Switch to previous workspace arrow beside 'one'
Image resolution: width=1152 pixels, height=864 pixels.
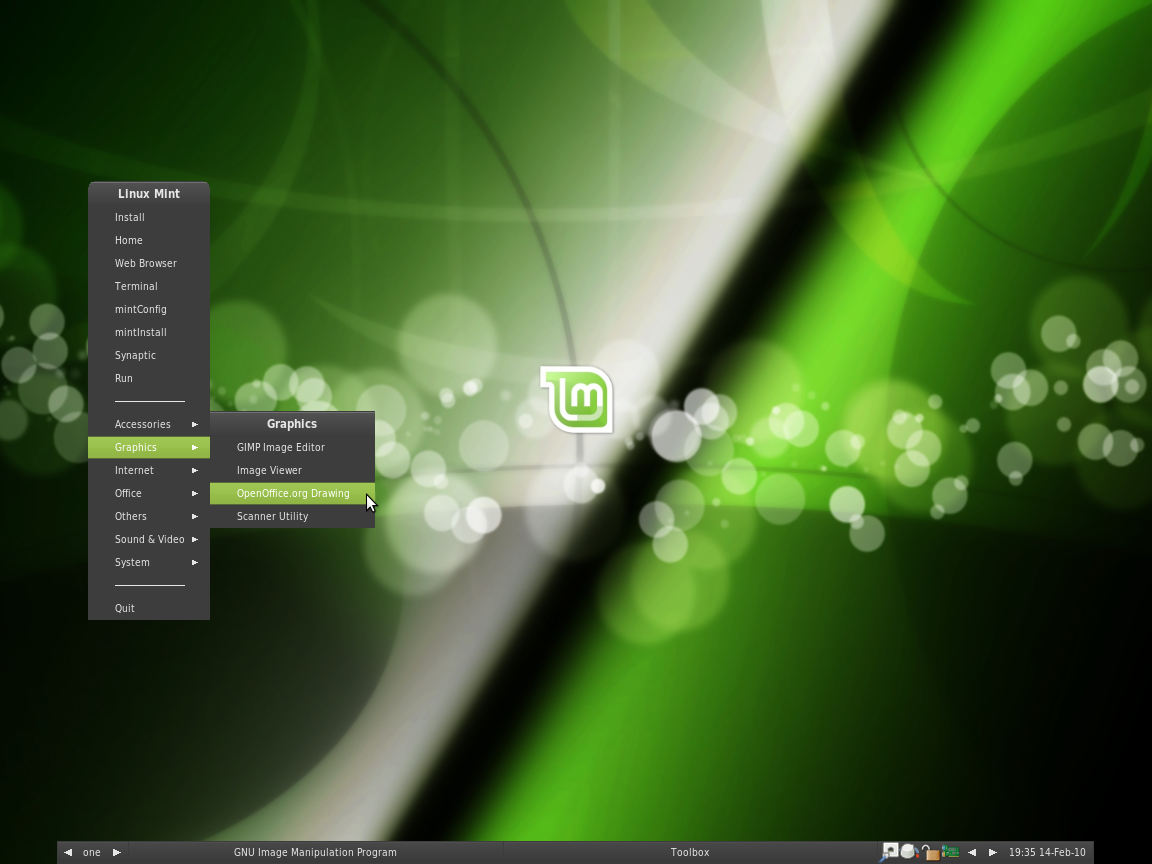tap(68, 852)
